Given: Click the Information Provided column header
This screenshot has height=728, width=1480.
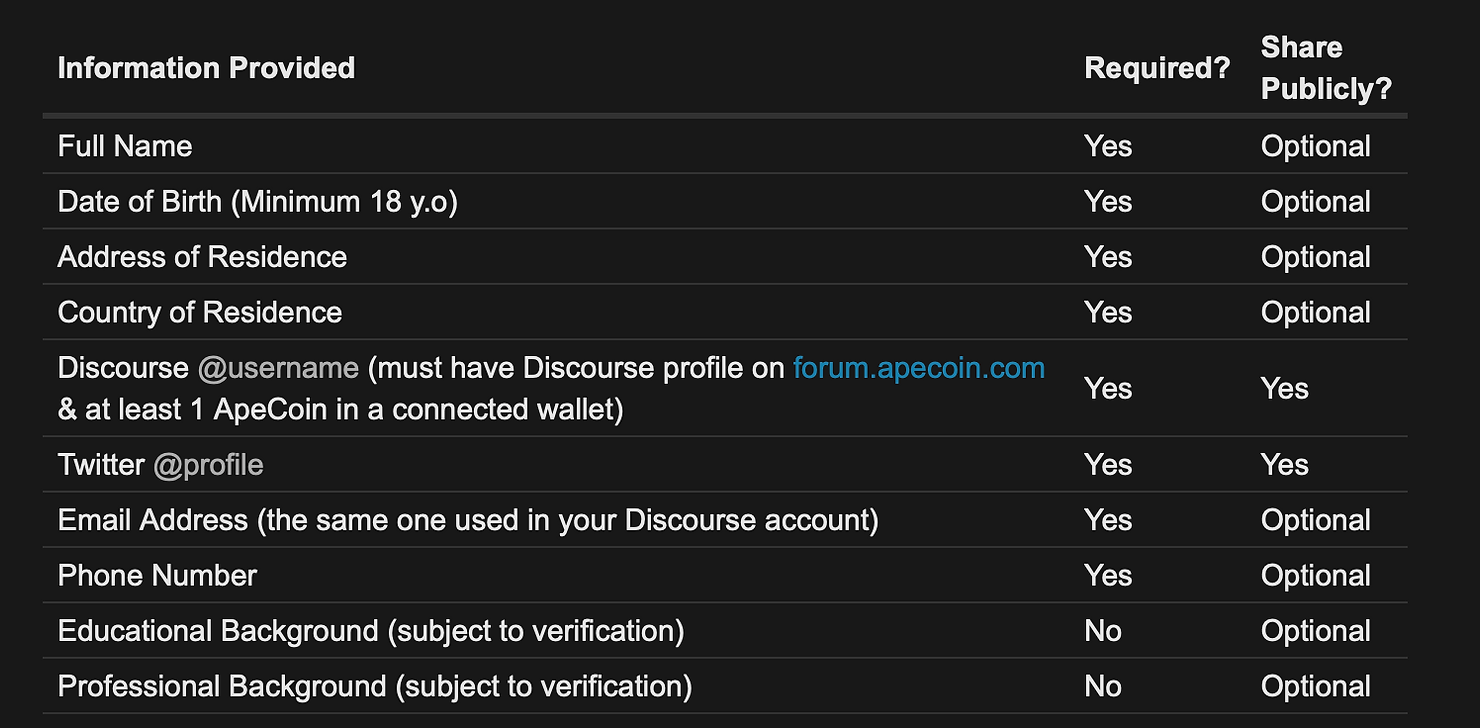Looking at the screenshot, I should tap(206, 67).
